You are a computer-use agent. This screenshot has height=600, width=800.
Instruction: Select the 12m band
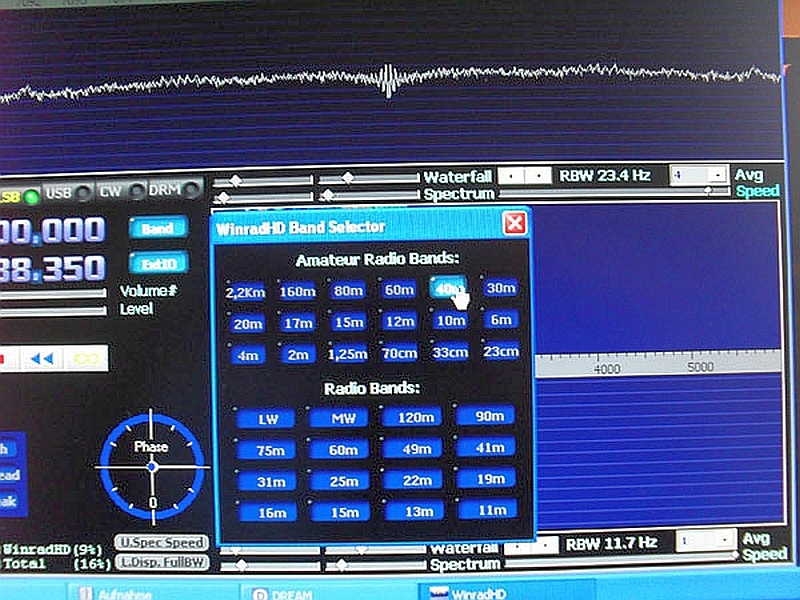click(x=399, y=321)
